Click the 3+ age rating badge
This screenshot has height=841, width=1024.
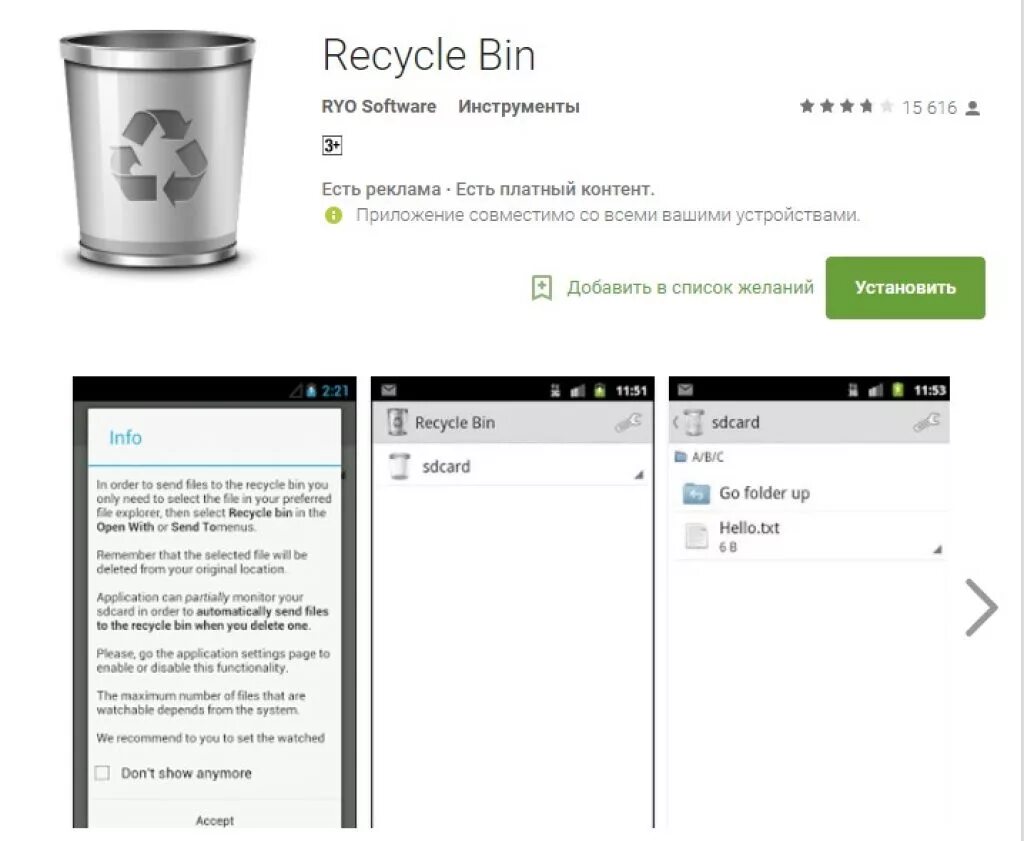[x=332, y=145]
